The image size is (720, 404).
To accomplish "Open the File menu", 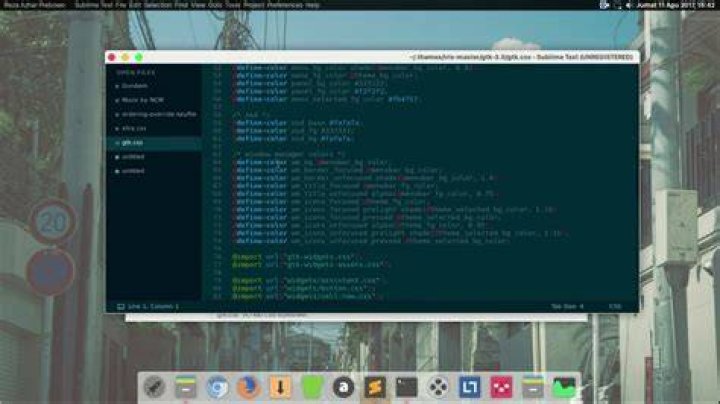I will coord(121,5).
